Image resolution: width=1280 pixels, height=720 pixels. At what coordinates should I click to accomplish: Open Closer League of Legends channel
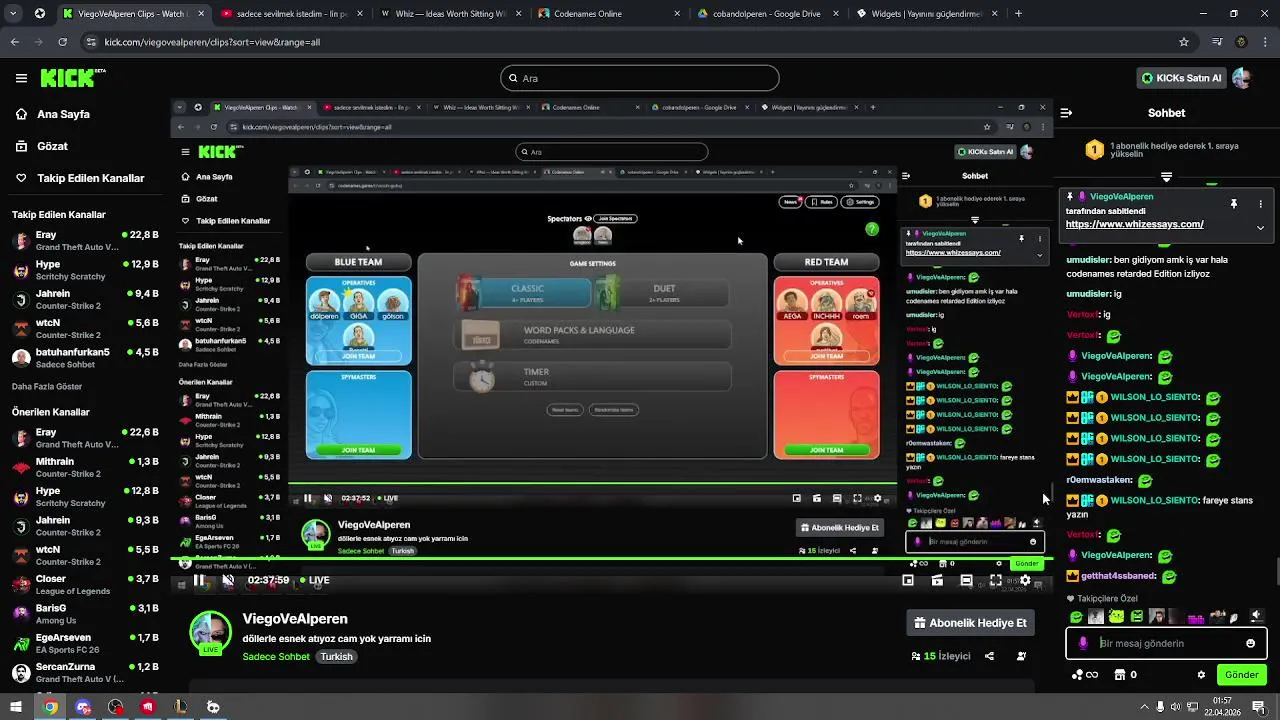85,584
